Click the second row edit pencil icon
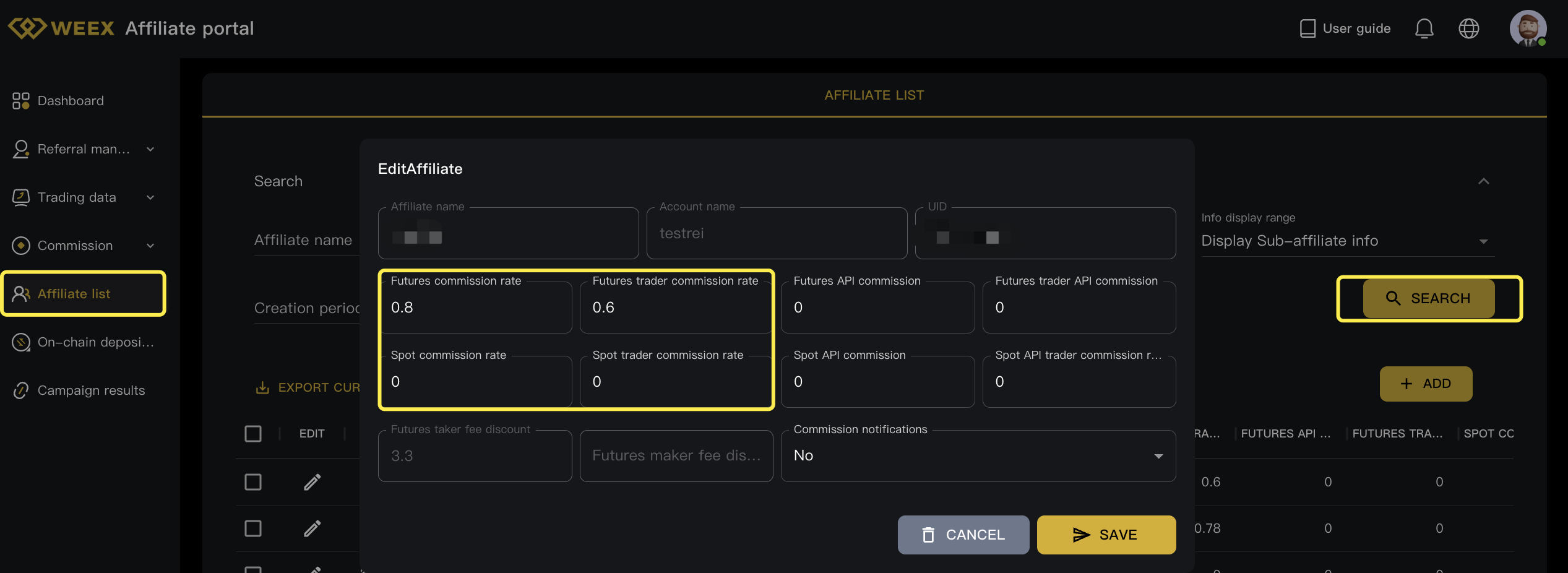Screen dimensions: 1568x573 click(312, 528)
